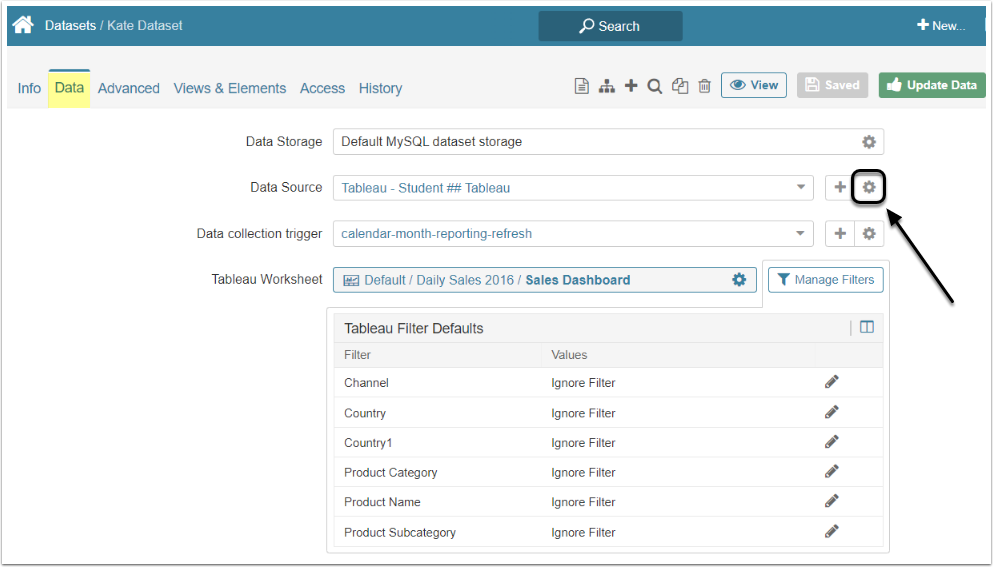Click the Manage Filters button
This screenshot has width=993, height=567.
[x=825, y=280]
